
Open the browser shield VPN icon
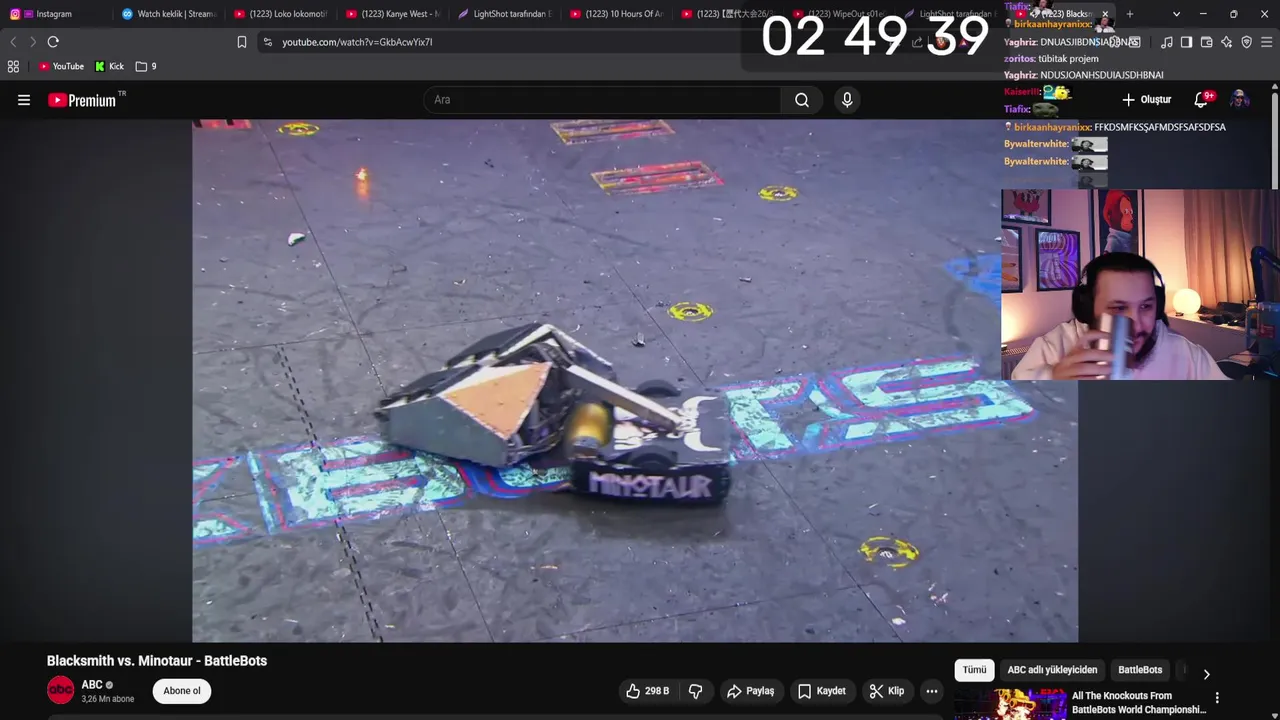[x=1247, y=42]
